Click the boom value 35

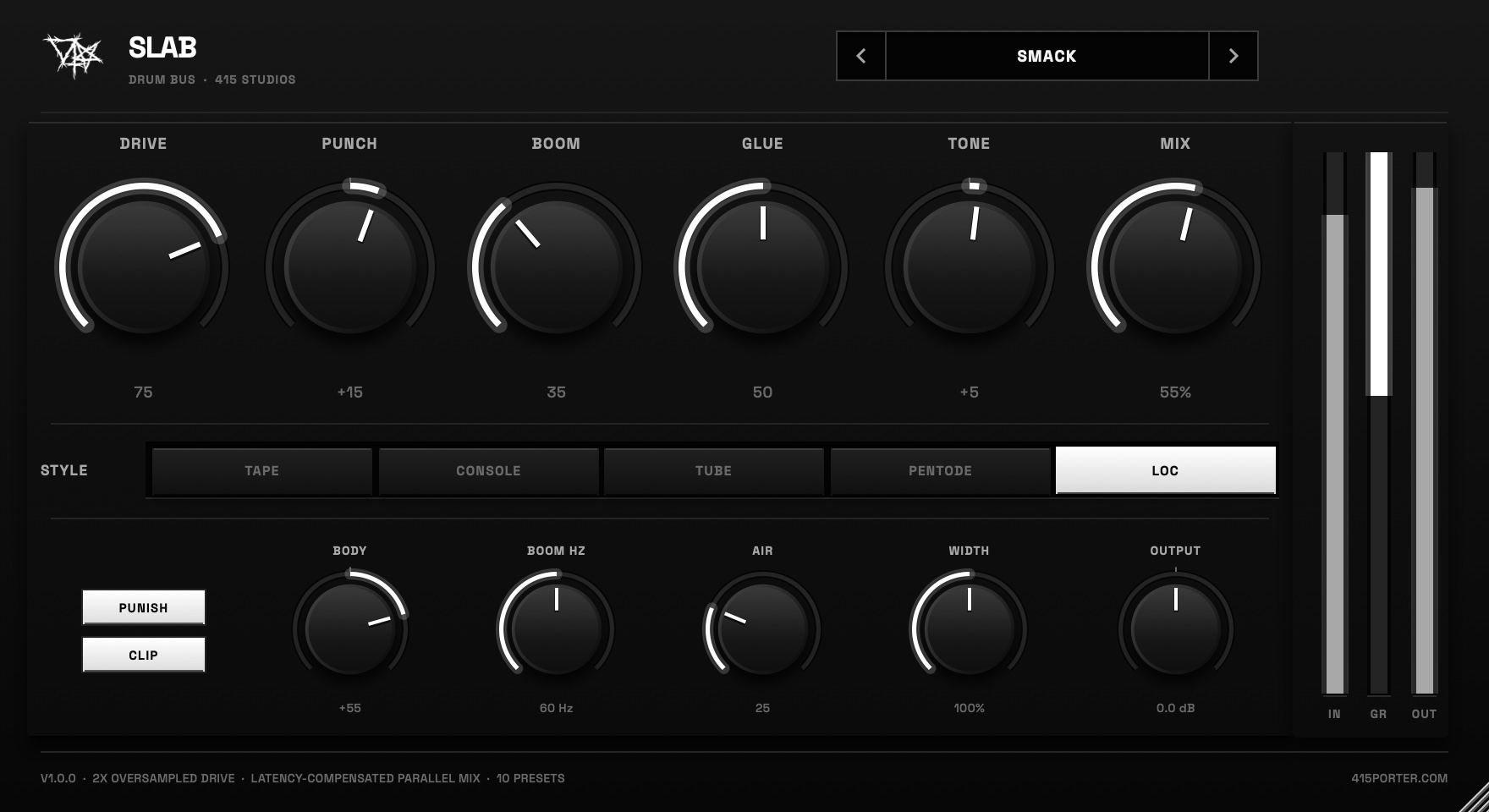[x=556, y=392]
